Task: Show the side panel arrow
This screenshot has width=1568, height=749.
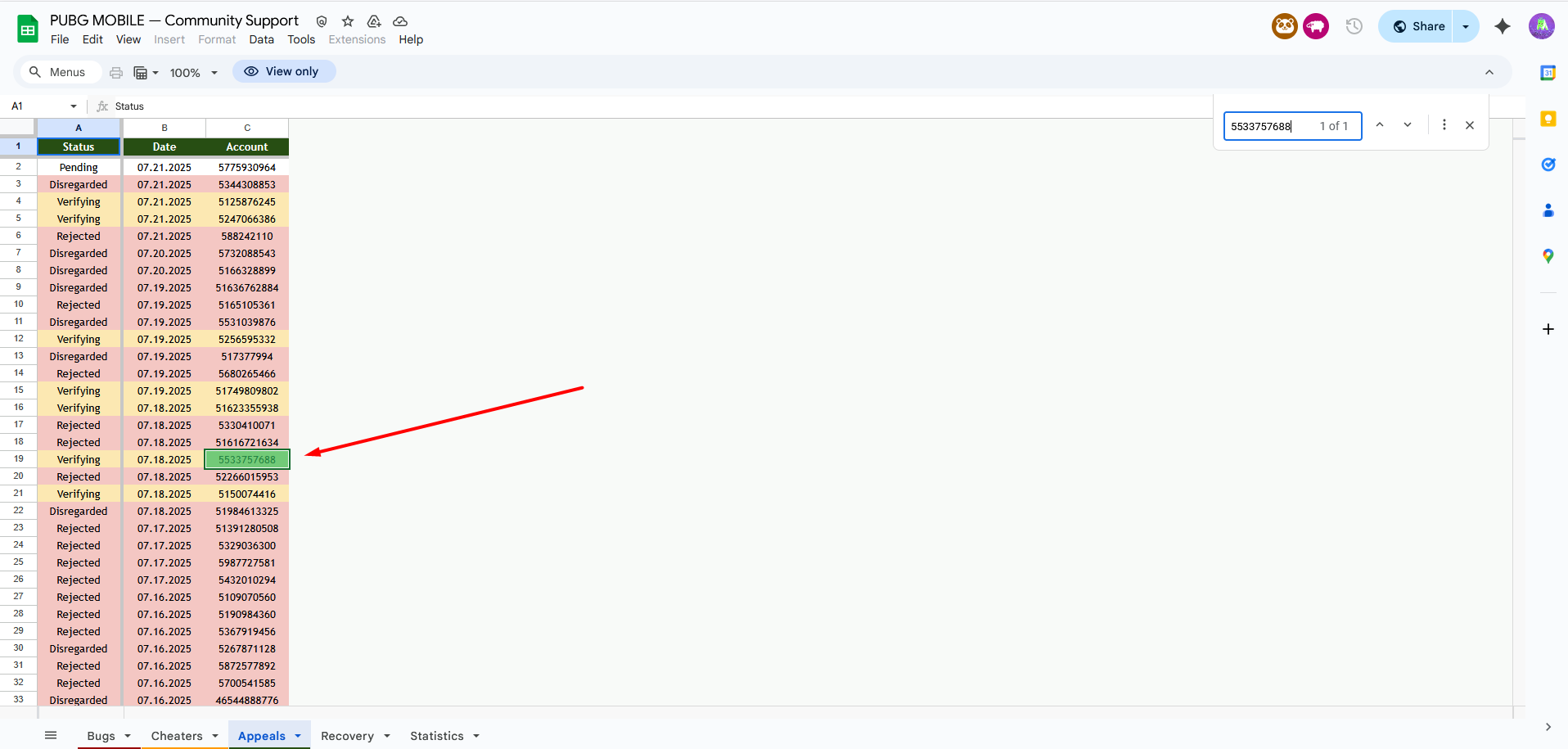Action: pos(1548,727)
